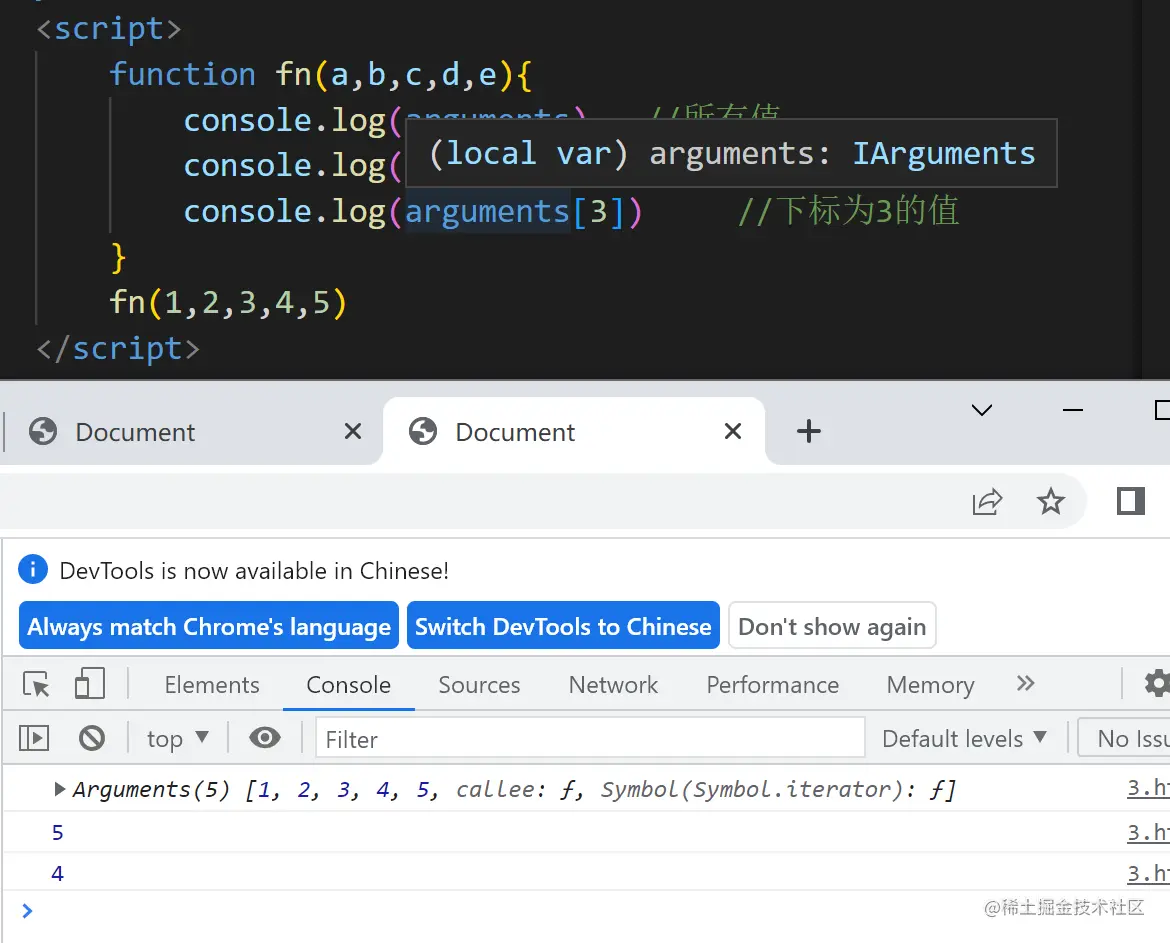Click the No Issues button

click(1124, 739)
